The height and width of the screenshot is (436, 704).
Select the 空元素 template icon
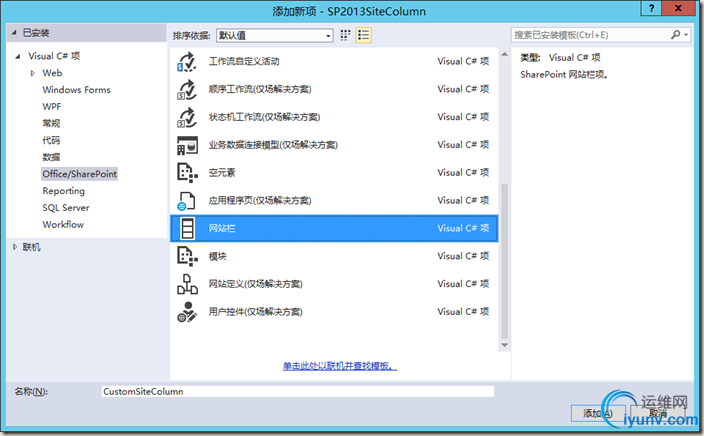[x=187, y=173]
